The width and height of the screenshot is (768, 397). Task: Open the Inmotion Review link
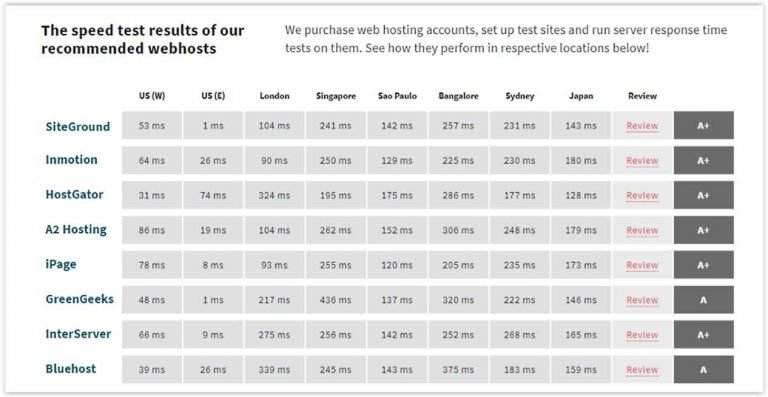pos(642,161)
